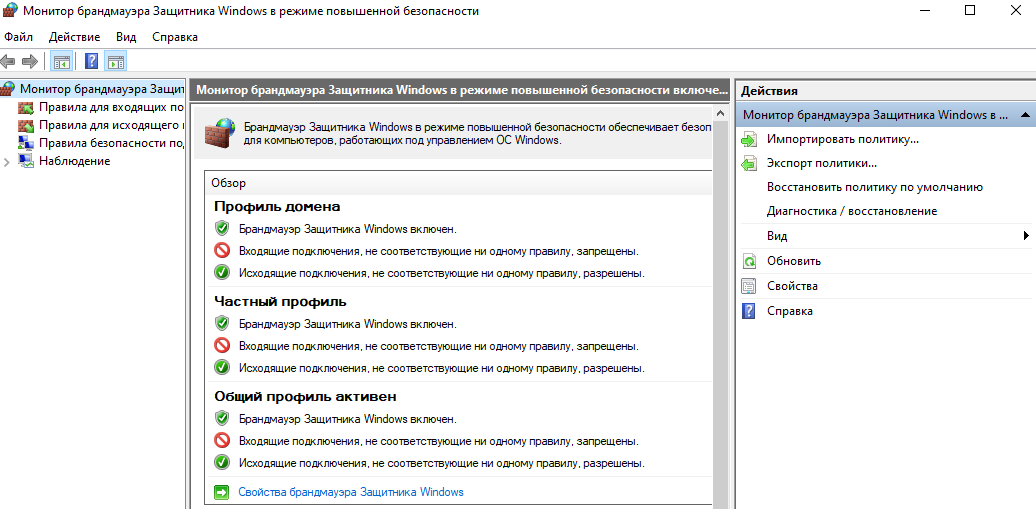
Task: Toggle the action pane toolbar button
Action: (x=115, y=61)
